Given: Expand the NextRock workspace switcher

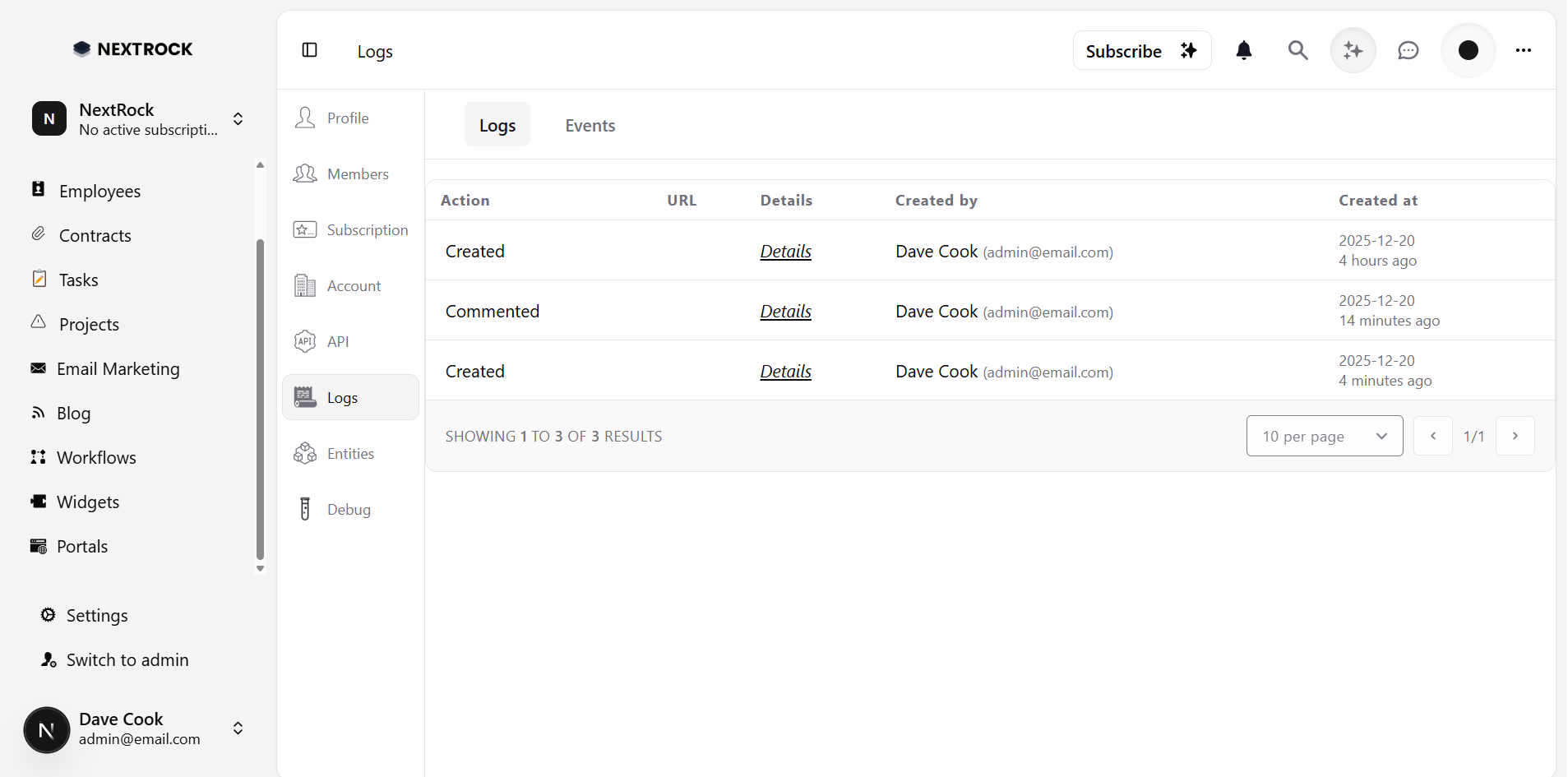Looking at the screenshot, I should pos(238,118).
